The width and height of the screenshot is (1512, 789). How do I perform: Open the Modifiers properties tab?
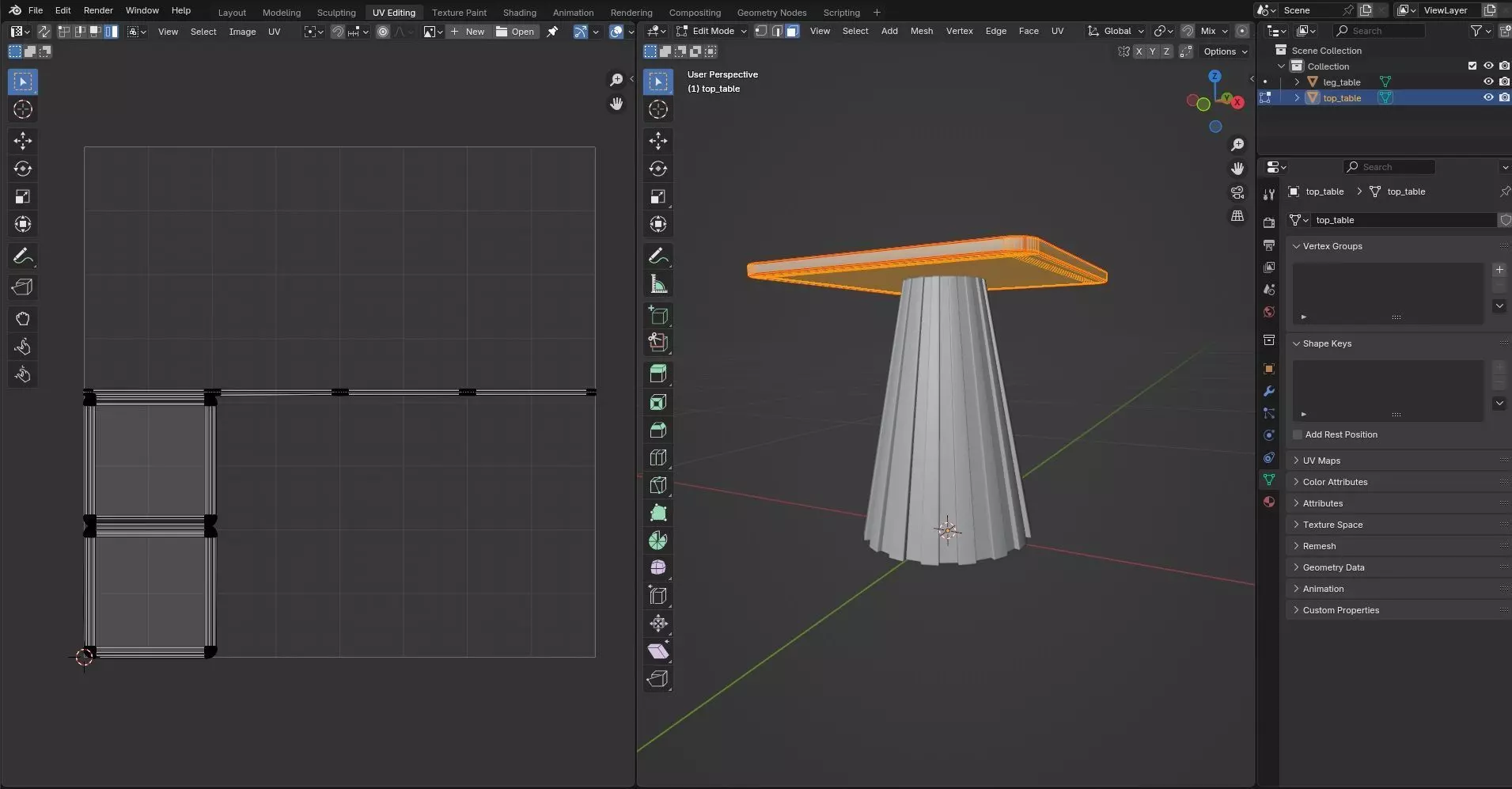point(1269,391)
